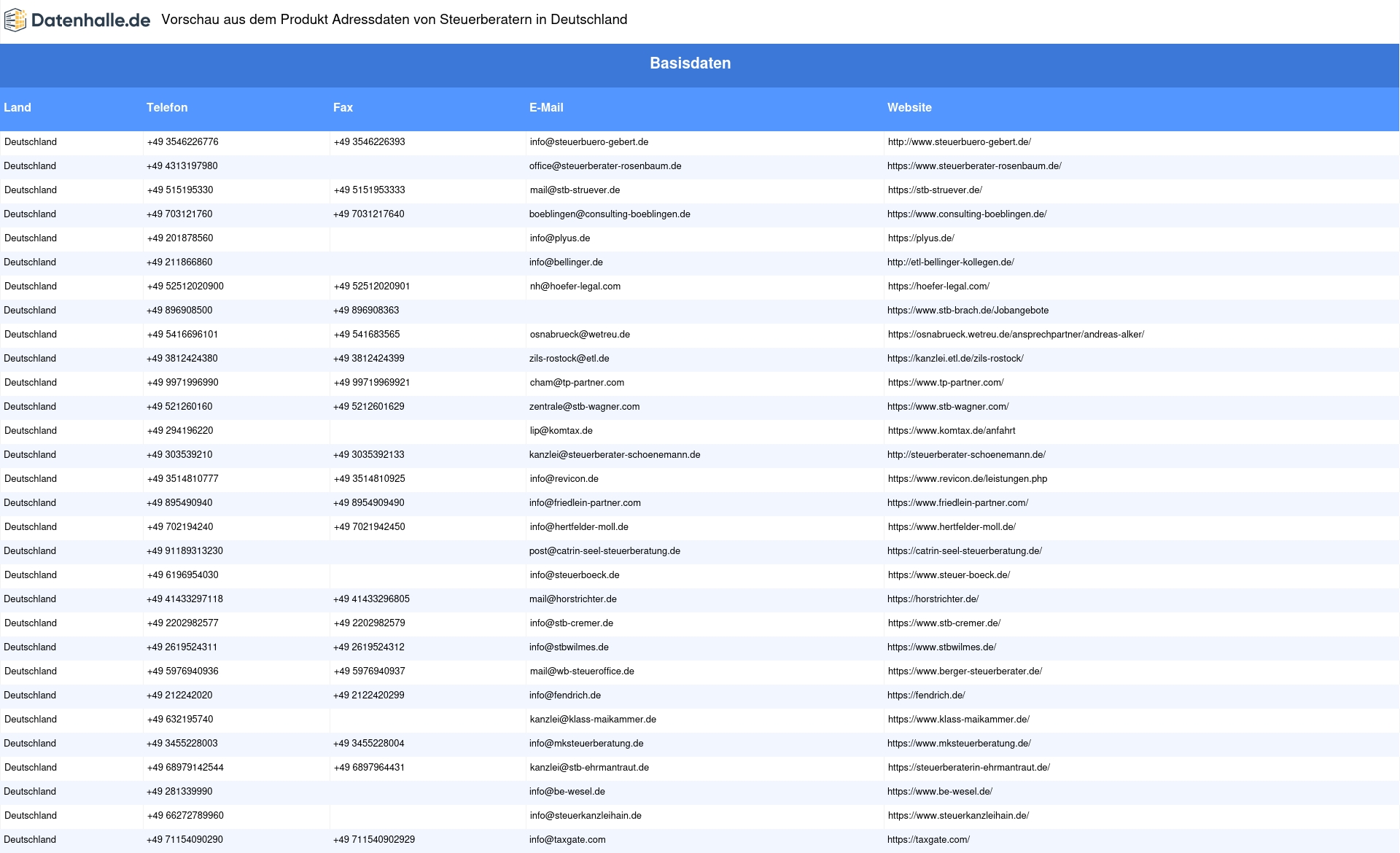Screen dimensions: 1400x853
Task: Click website https://www.stb-cremer.de/
Action: tap(944, 623)
